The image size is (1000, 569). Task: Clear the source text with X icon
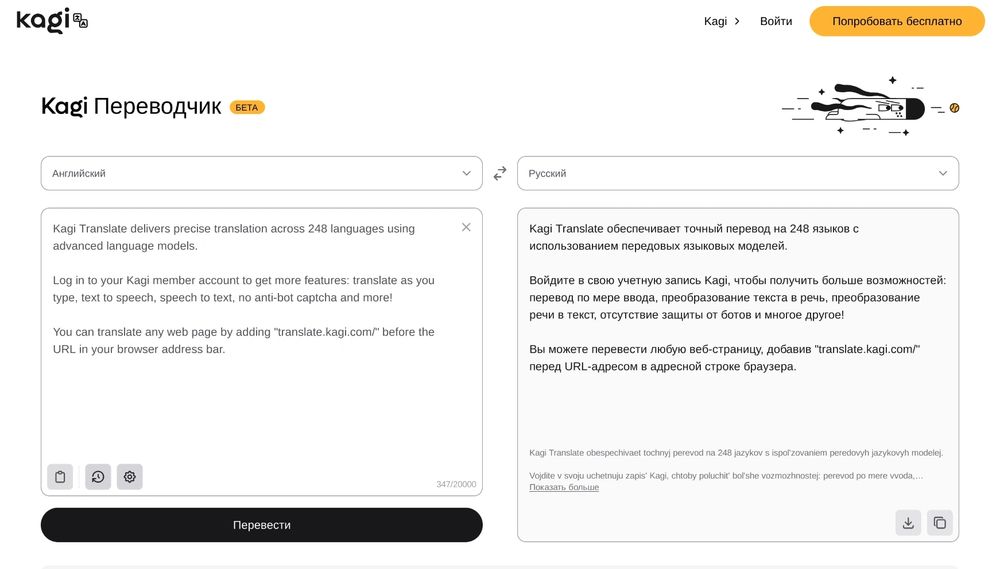click(466, 227)
